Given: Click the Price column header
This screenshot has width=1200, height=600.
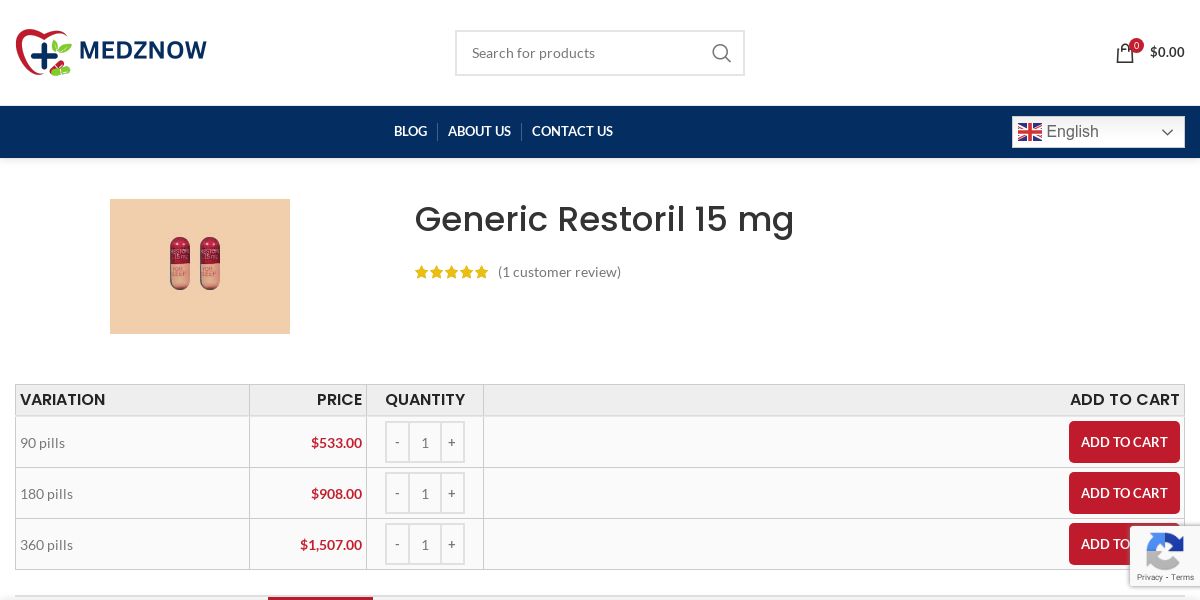Looking at the screenshot, I should 308,400.
